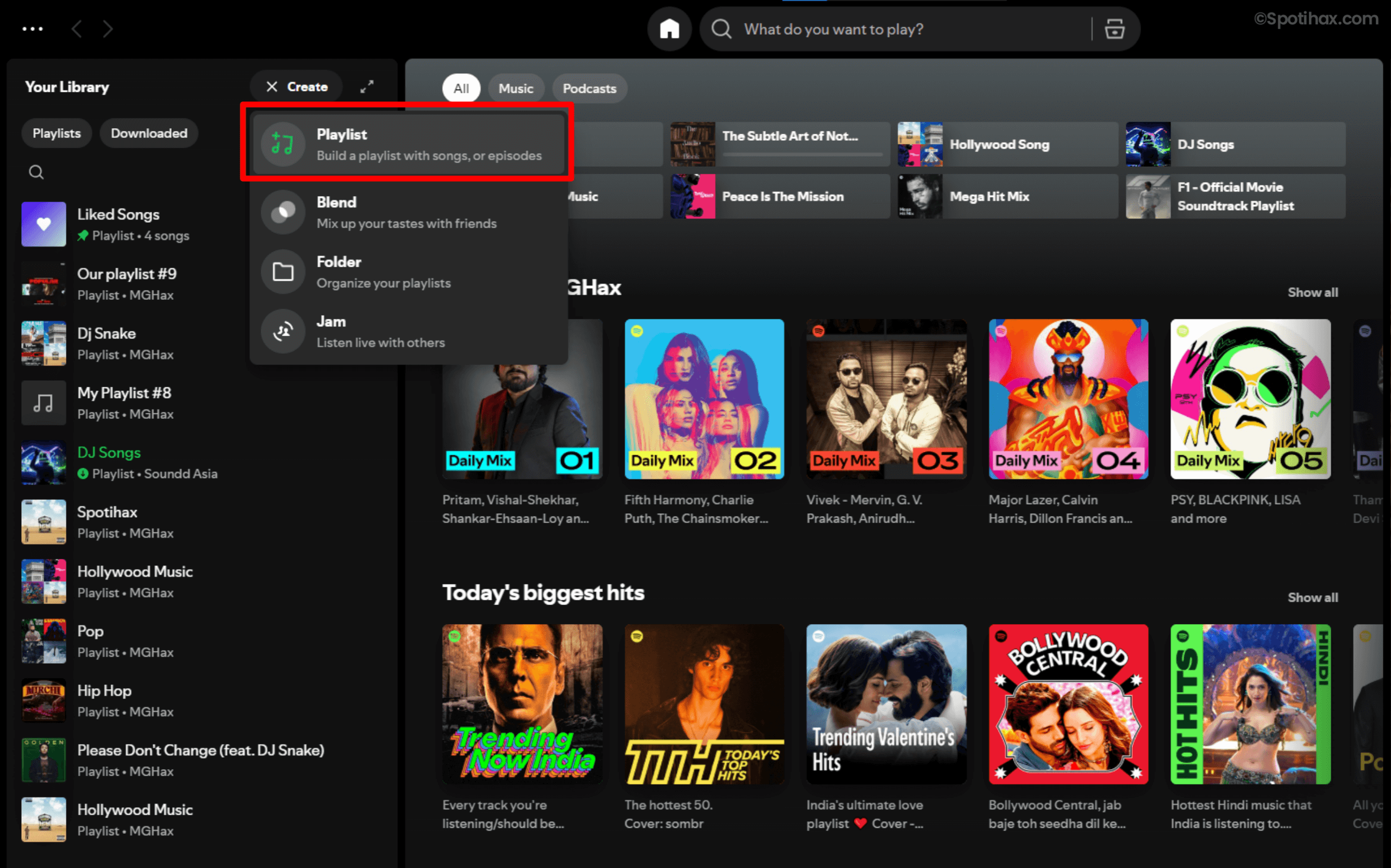The width and height of the screenshot is (1391, 868).
Task: Open Hip Hop playlist in library
Action: pyautogui.click(x=201, y=700)
